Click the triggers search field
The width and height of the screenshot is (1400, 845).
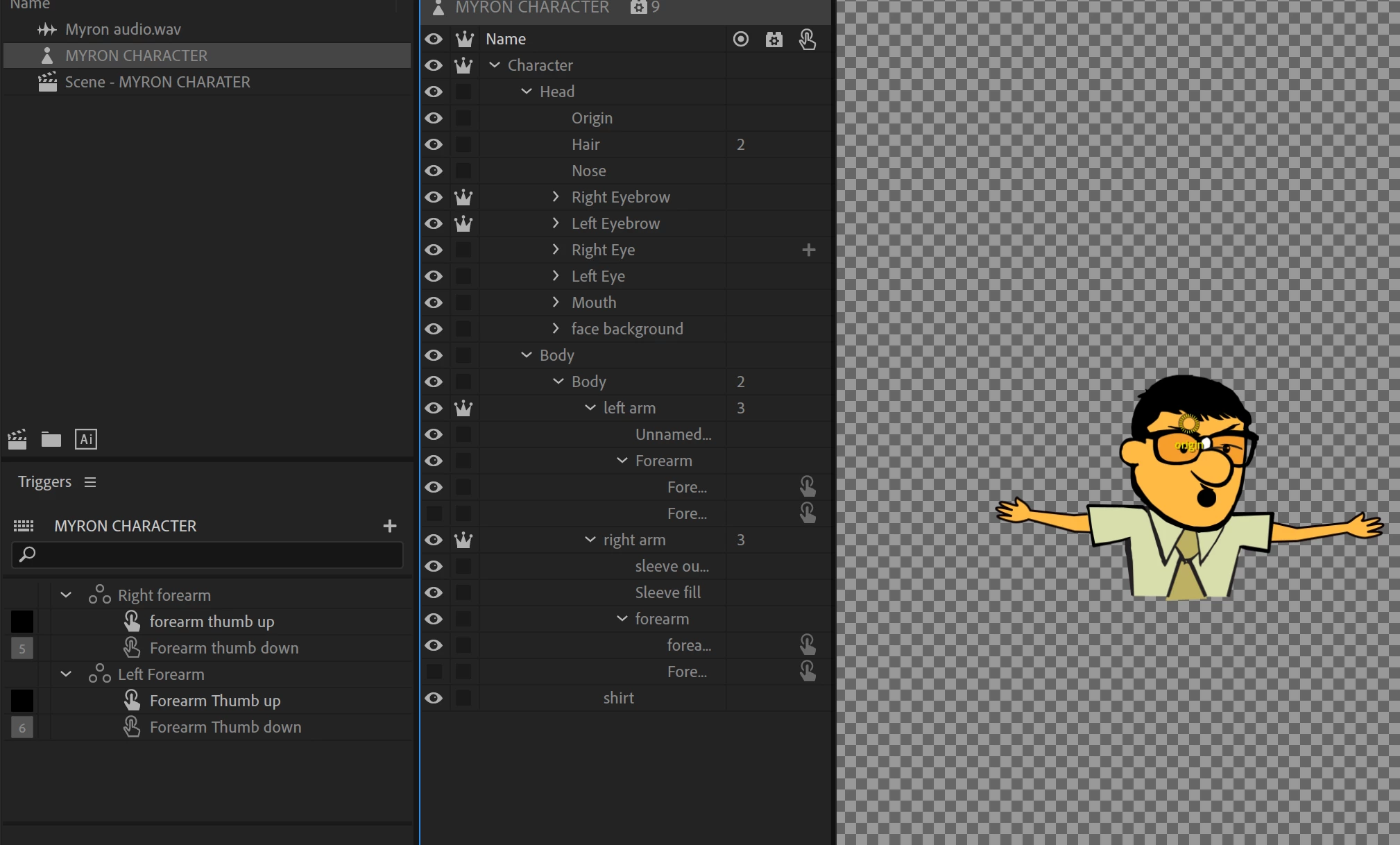pyautogui.click(x=208, y=554)
